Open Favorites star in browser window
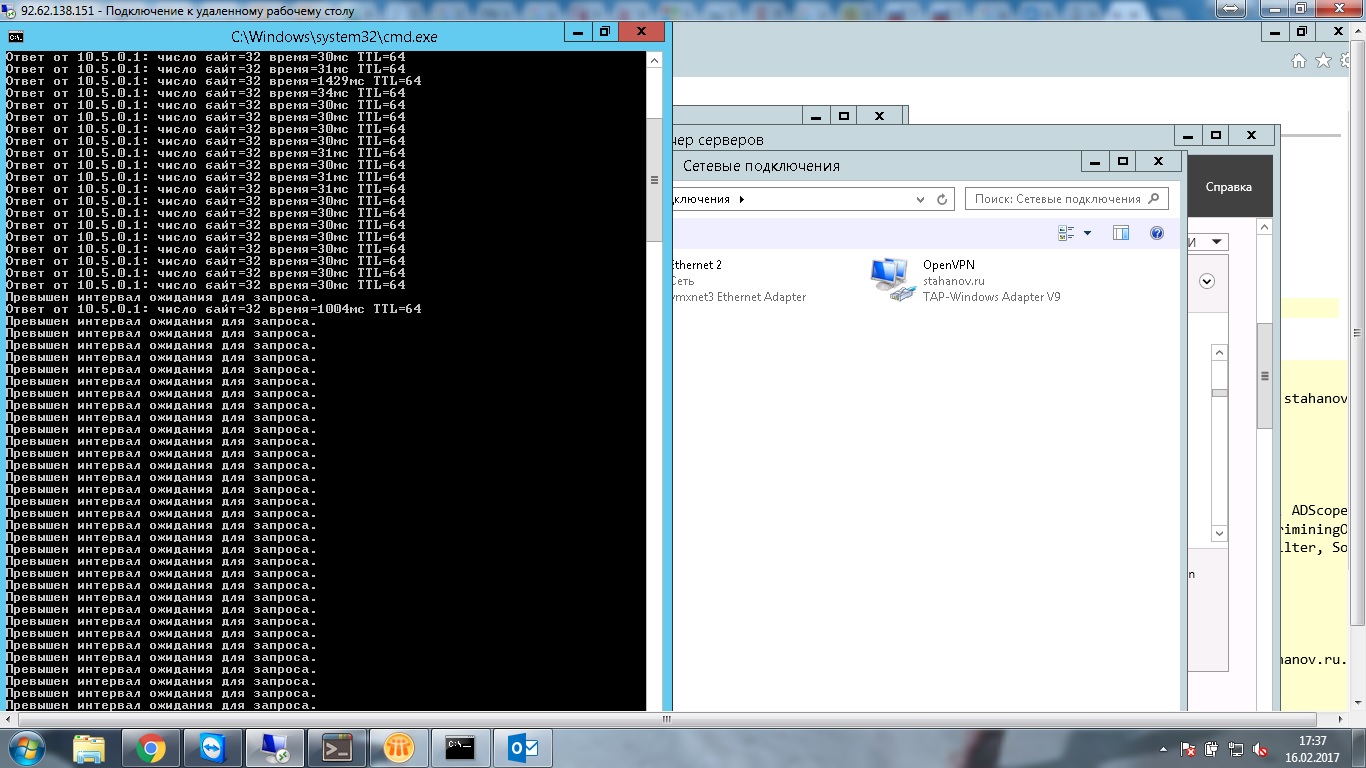Viewport: 1366px width, 768px height. tap(1323, 61)
